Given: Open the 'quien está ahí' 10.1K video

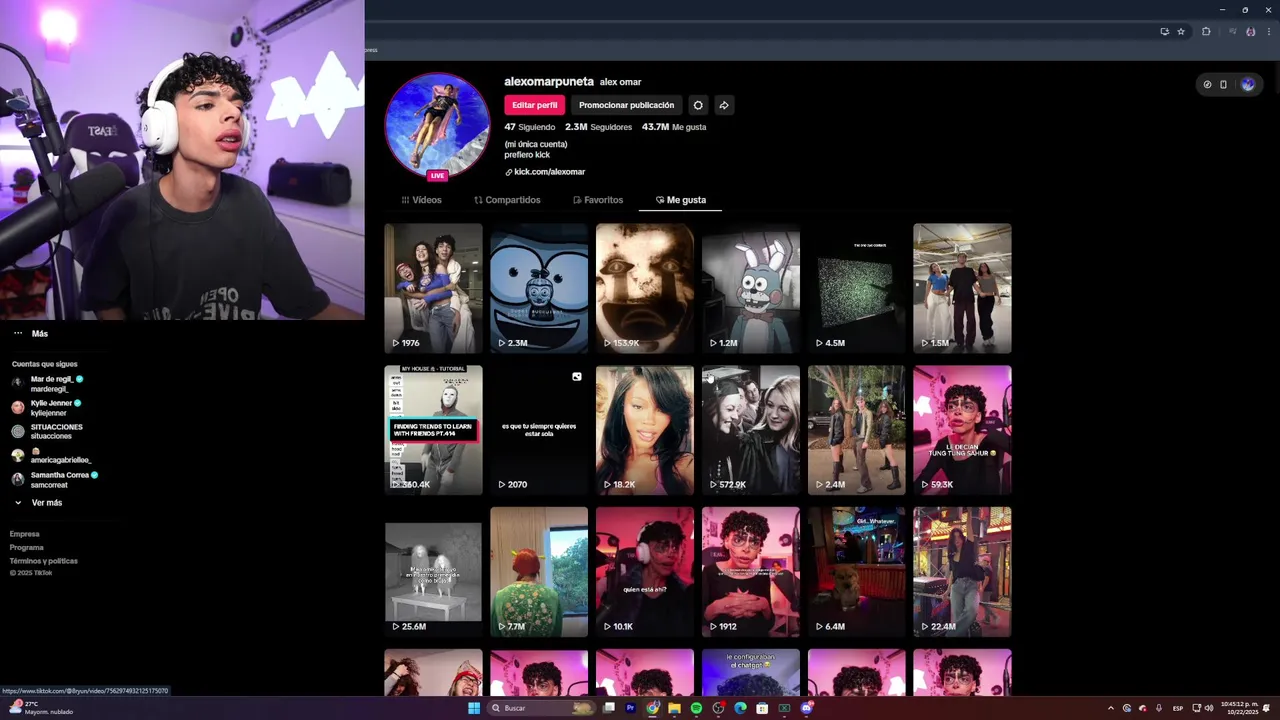Looking at the screenshot, I should click(645, 572).
